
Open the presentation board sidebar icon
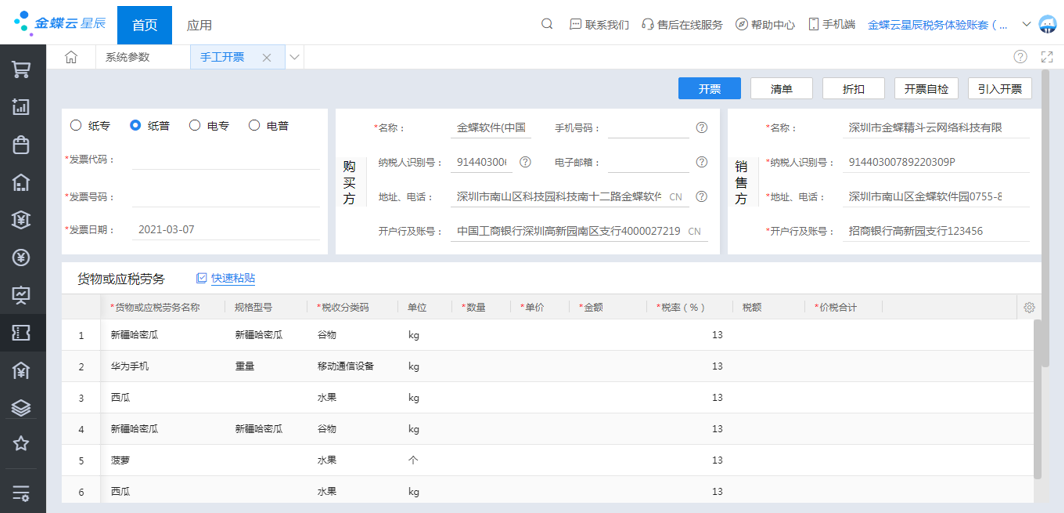pyautogui.click(x=22, y=294)
